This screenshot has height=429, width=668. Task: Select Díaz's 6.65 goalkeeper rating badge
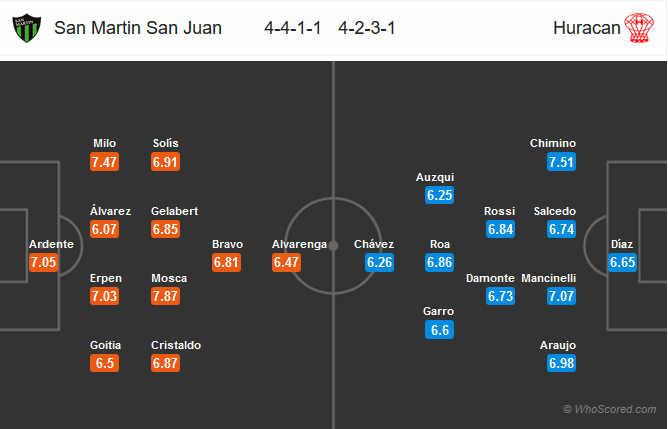pyautogui.click(x=622, y=262)
